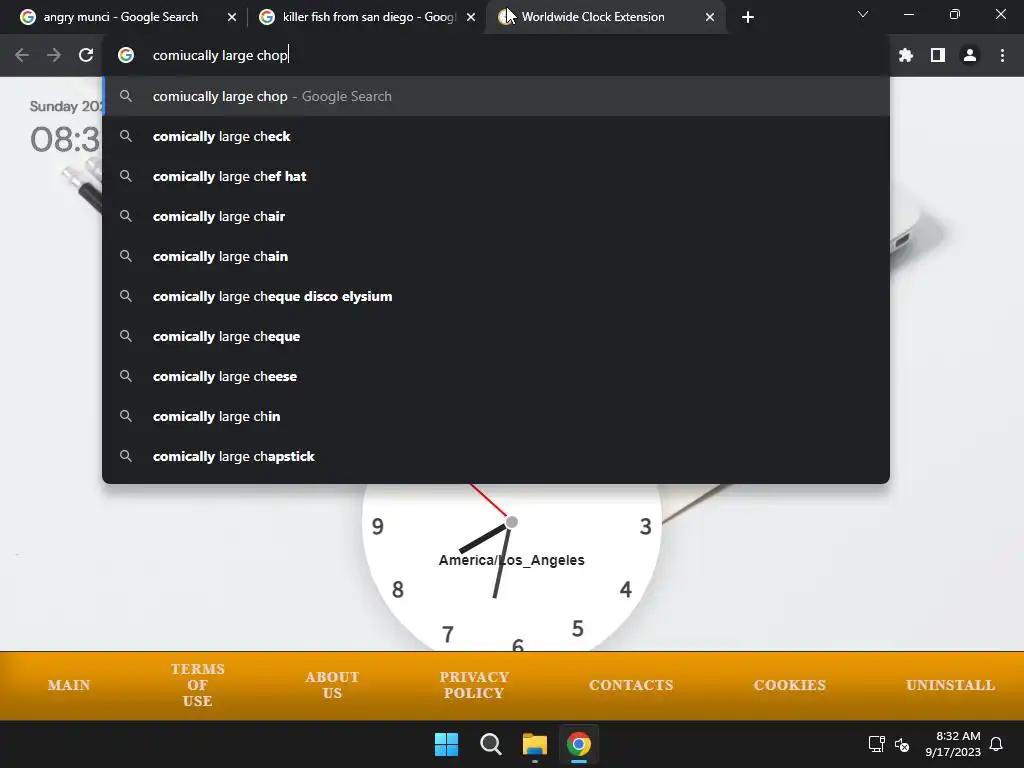The height and width of the screenshot is (768, 1024).
Task: Close the killer fish tab
Action: tap(471, 17)
